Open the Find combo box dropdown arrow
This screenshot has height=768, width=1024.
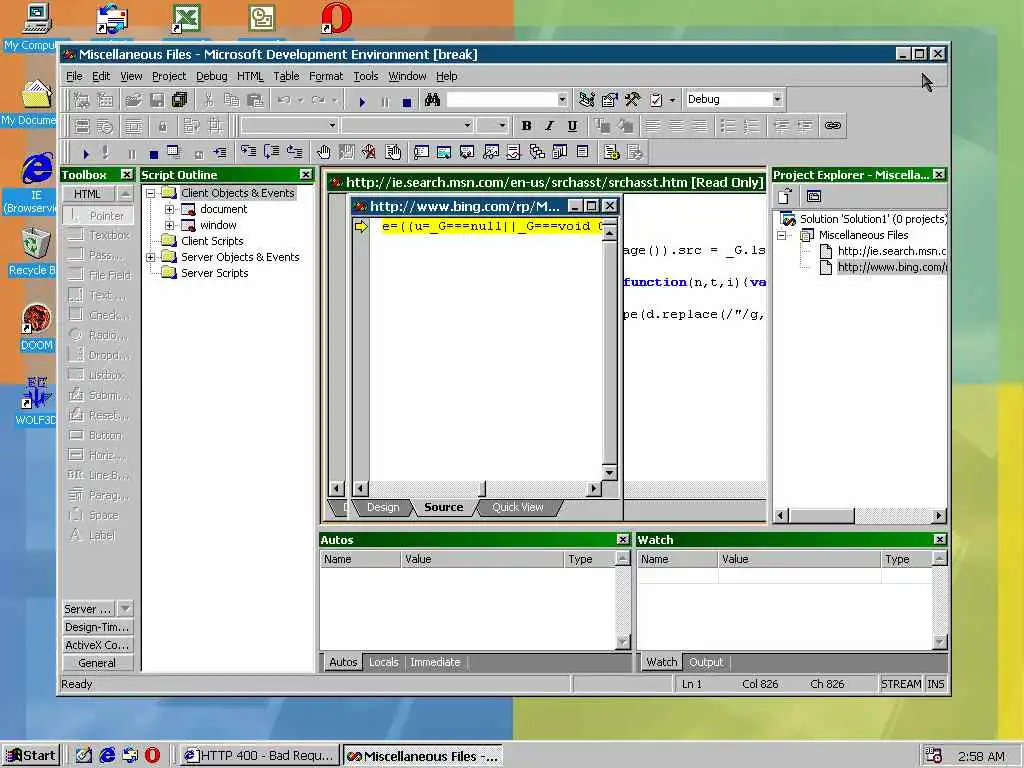[x=562, y=99]
